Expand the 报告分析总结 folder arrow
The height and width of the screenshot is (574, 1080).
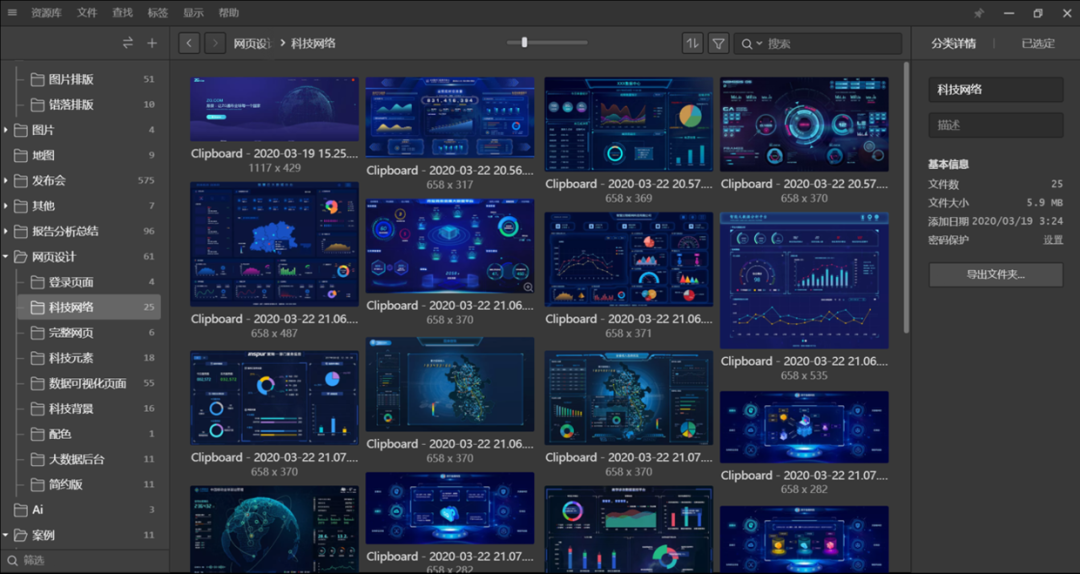pos(6,232)
